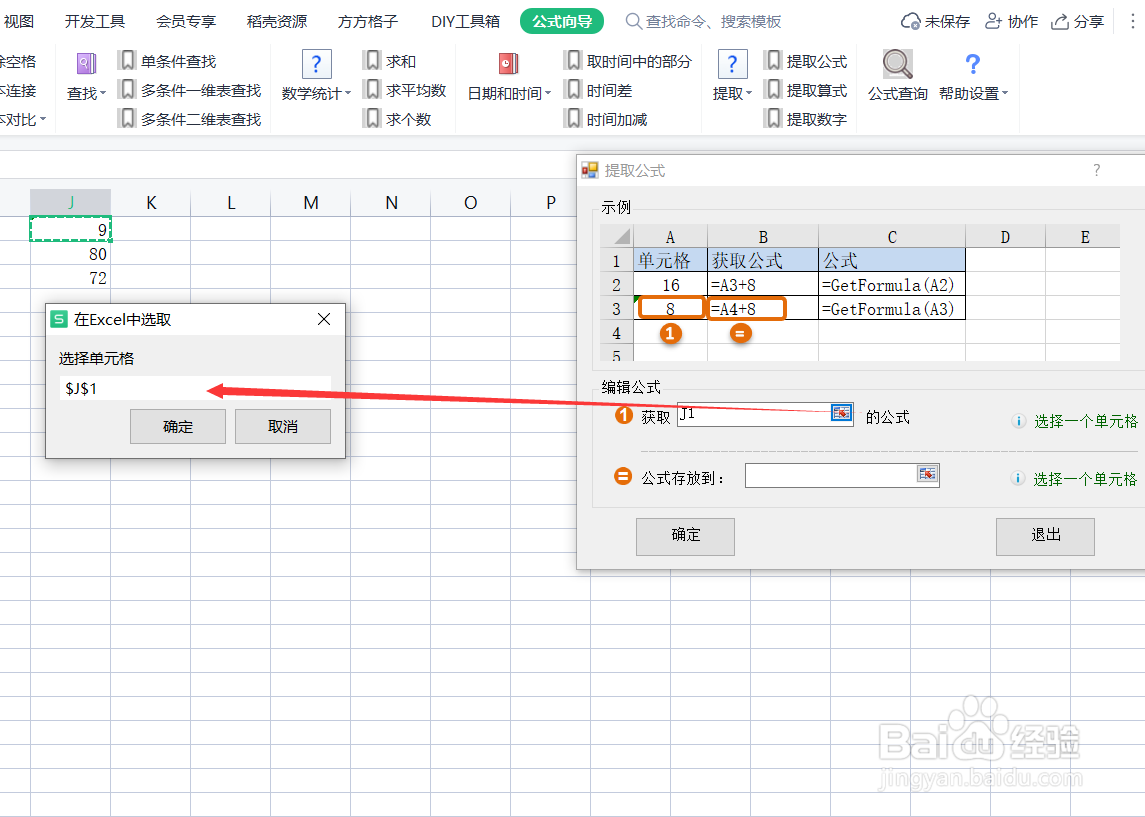Viewport: 1145px width, 817px height.
Task: Open the 查找 lookup tool icon
Action: (86, 64)
